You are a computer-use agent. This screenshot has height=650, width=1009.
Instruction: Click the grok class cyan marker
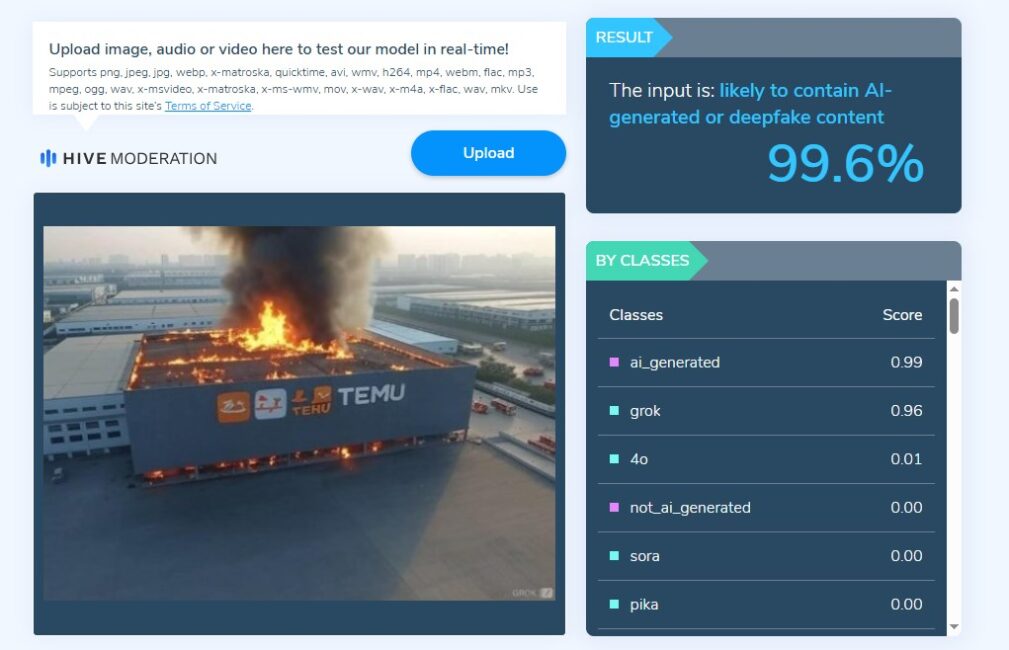615,411
